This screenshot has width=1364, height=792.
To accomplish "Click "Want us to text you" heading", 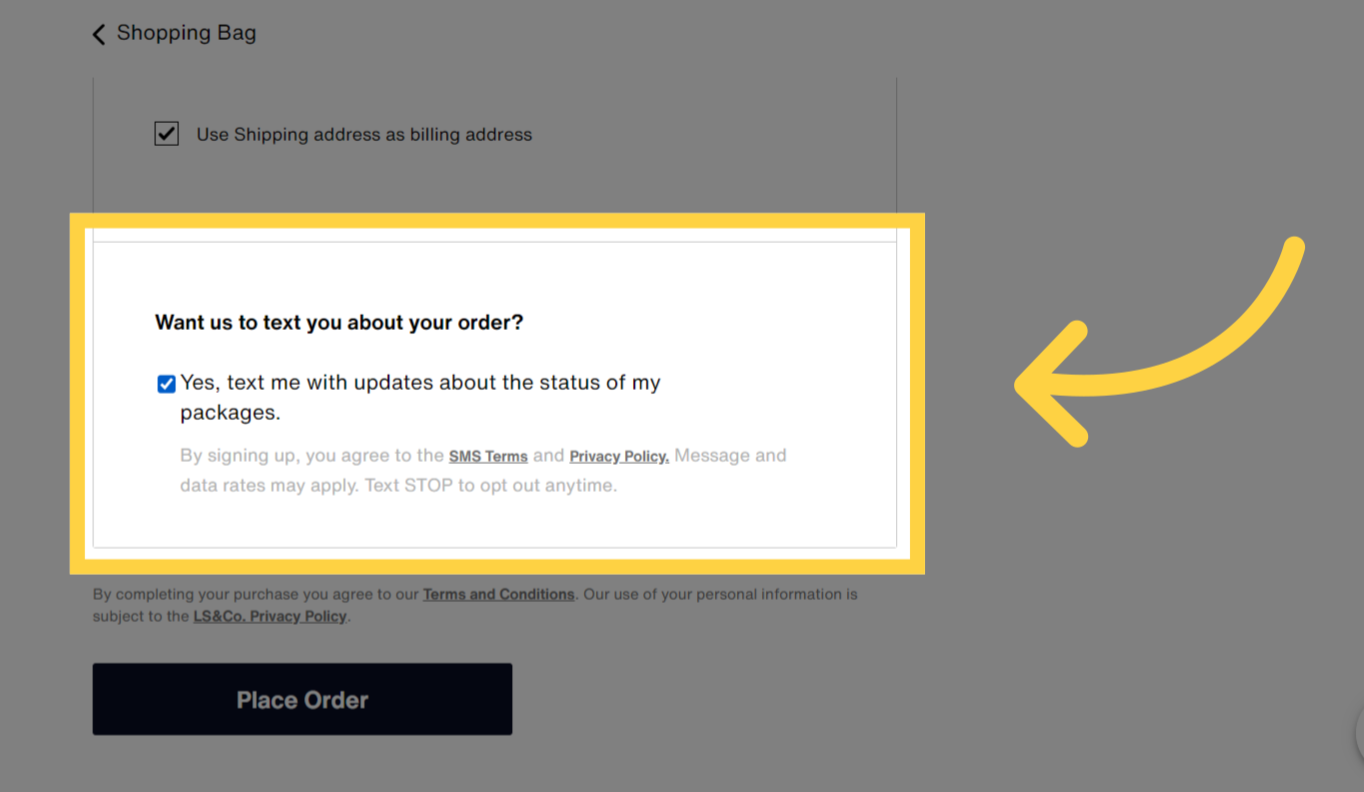I will (339, 323).
